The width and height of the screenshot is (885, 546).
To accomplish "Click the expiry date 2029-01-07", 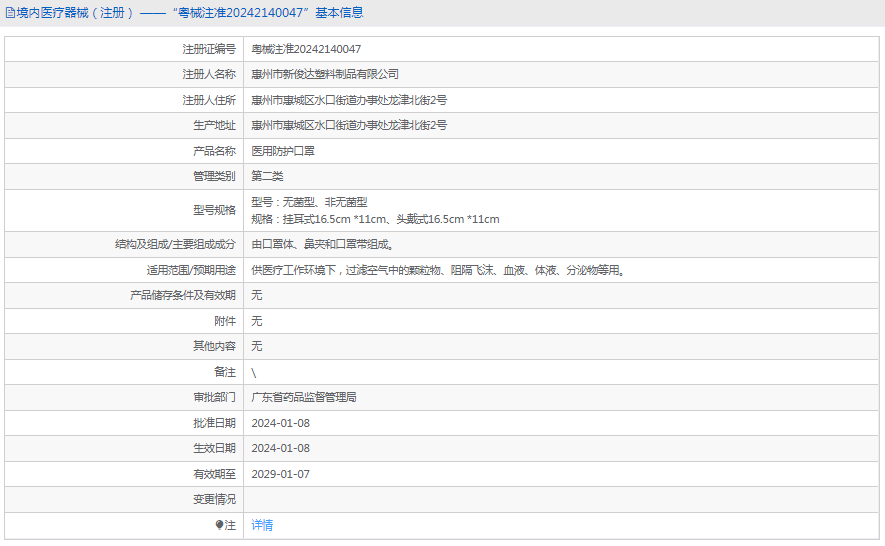I will pos(281,474).
